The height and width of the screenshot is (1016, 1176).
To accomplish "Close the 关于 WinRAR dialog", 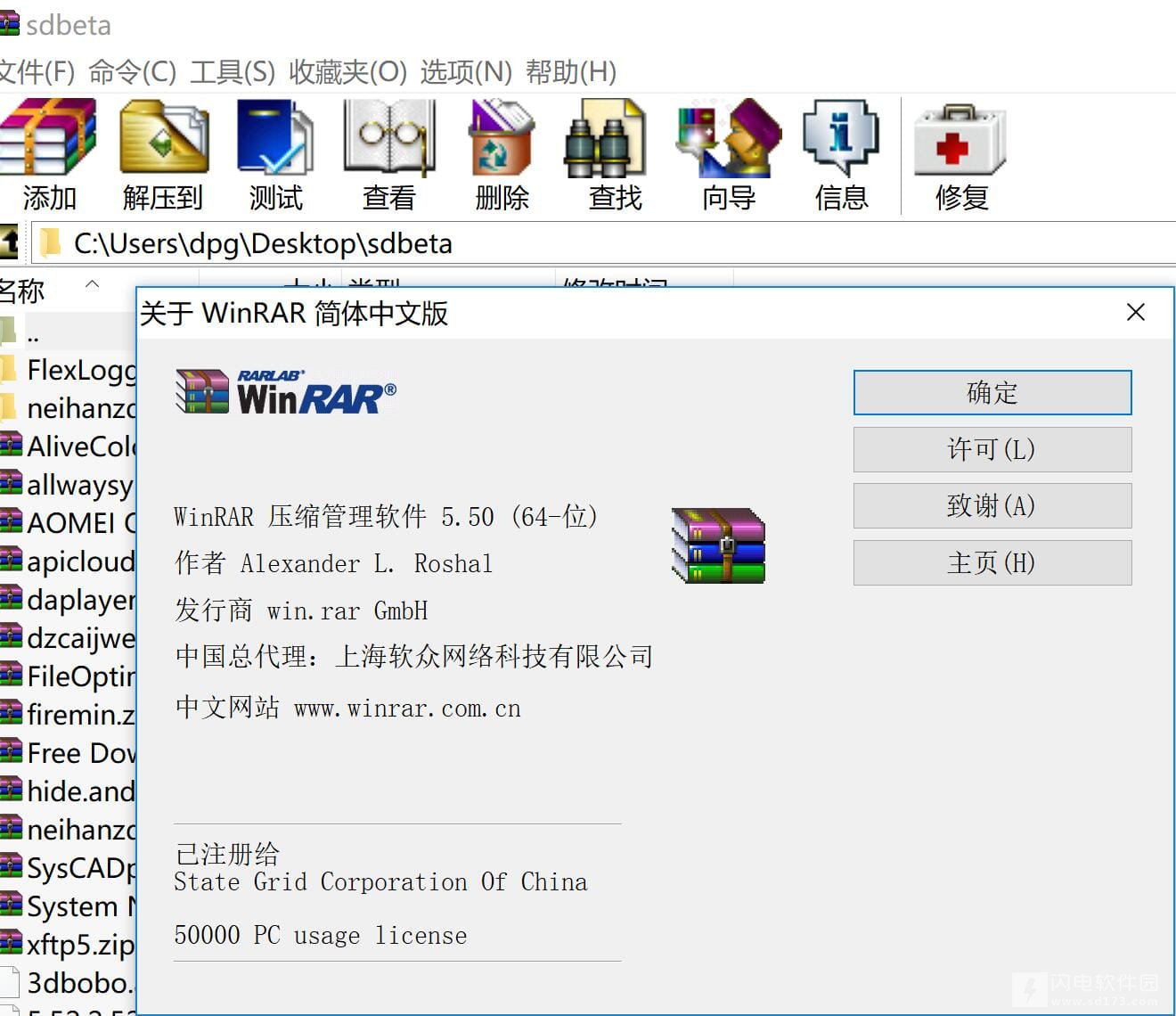I will tap(1135, 312).
